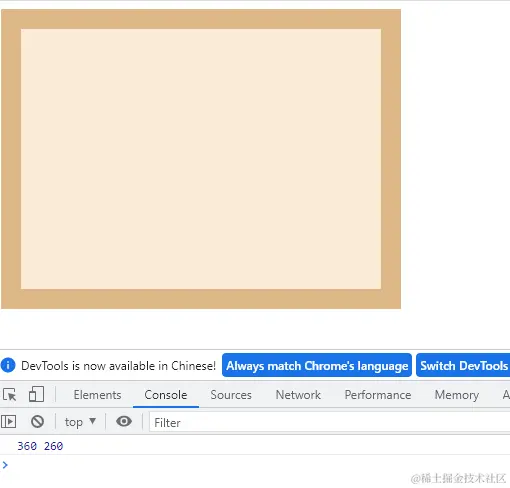Screen dimensions: 510x488
Task: Open the top JavaScript context dropdown
Action: click(x=80, y=422)
